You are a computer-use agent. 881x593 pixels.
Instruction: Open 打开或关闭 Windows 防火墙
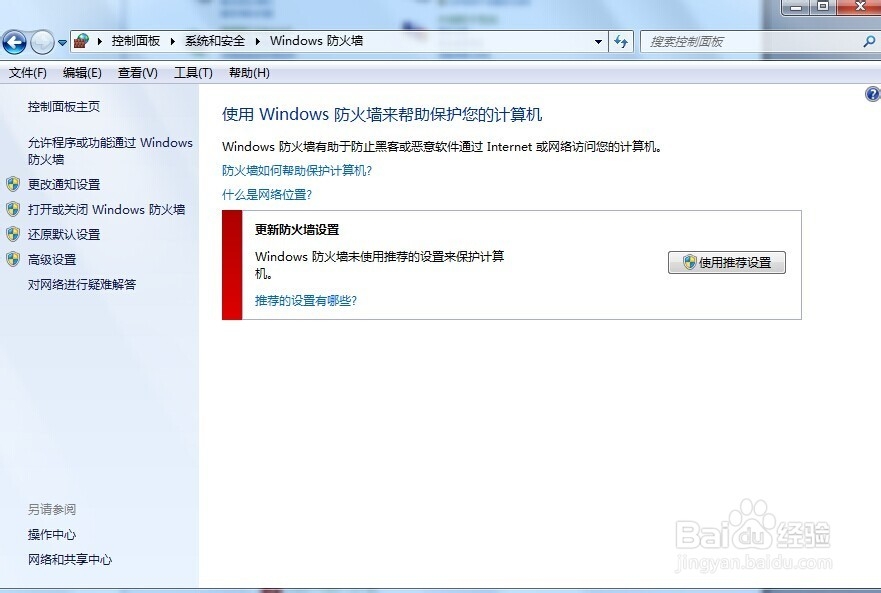107,210
